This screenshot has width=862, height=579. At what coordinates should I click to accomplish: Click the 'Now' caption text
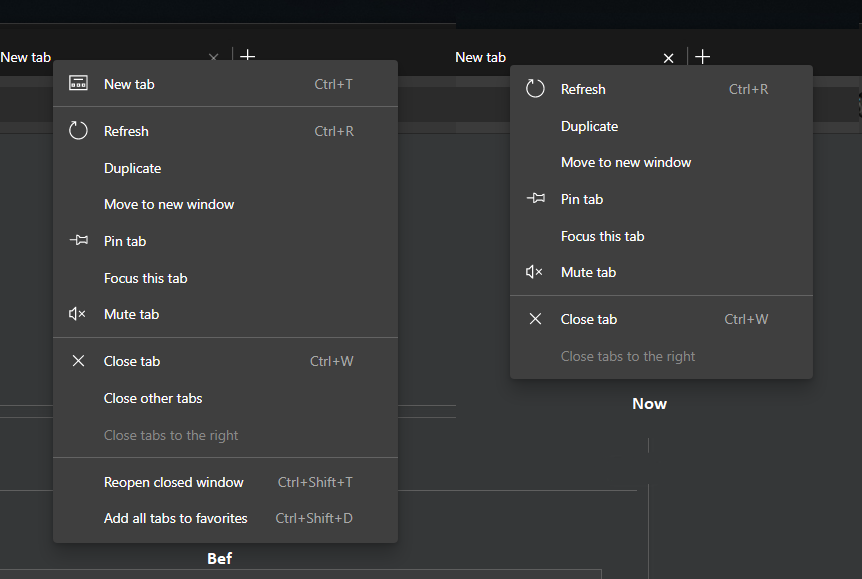[x=649, y=404]
